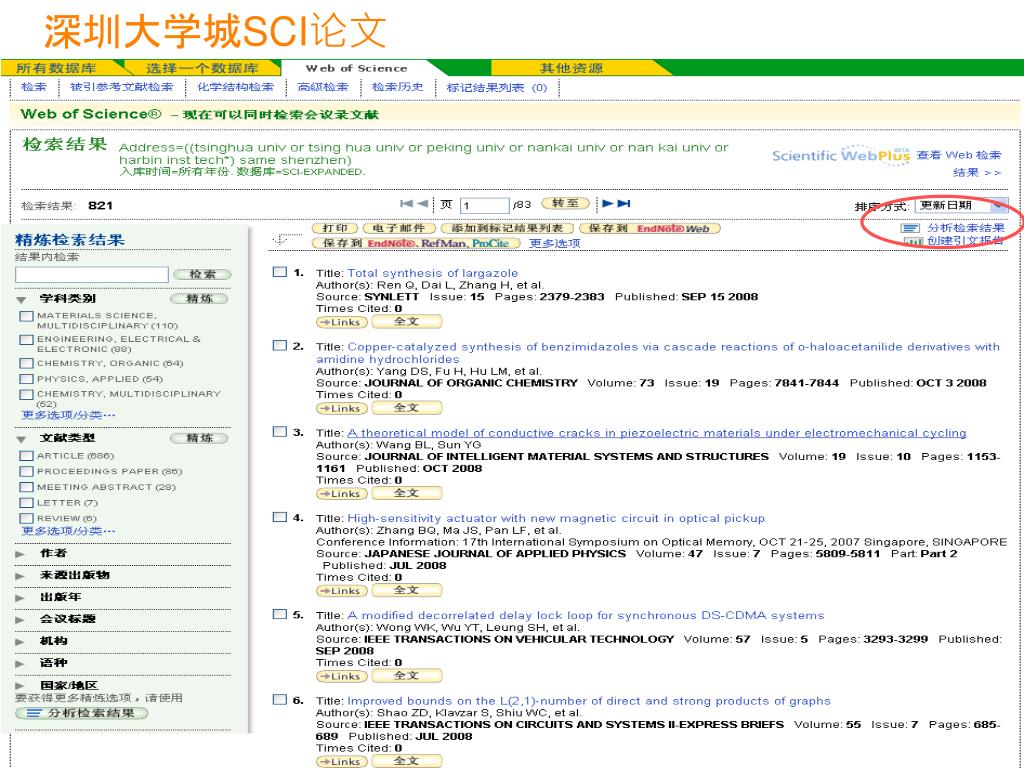Open 被引参考文献检索 in the search menu
The image size is (1024, 768).
pos(121,87)
